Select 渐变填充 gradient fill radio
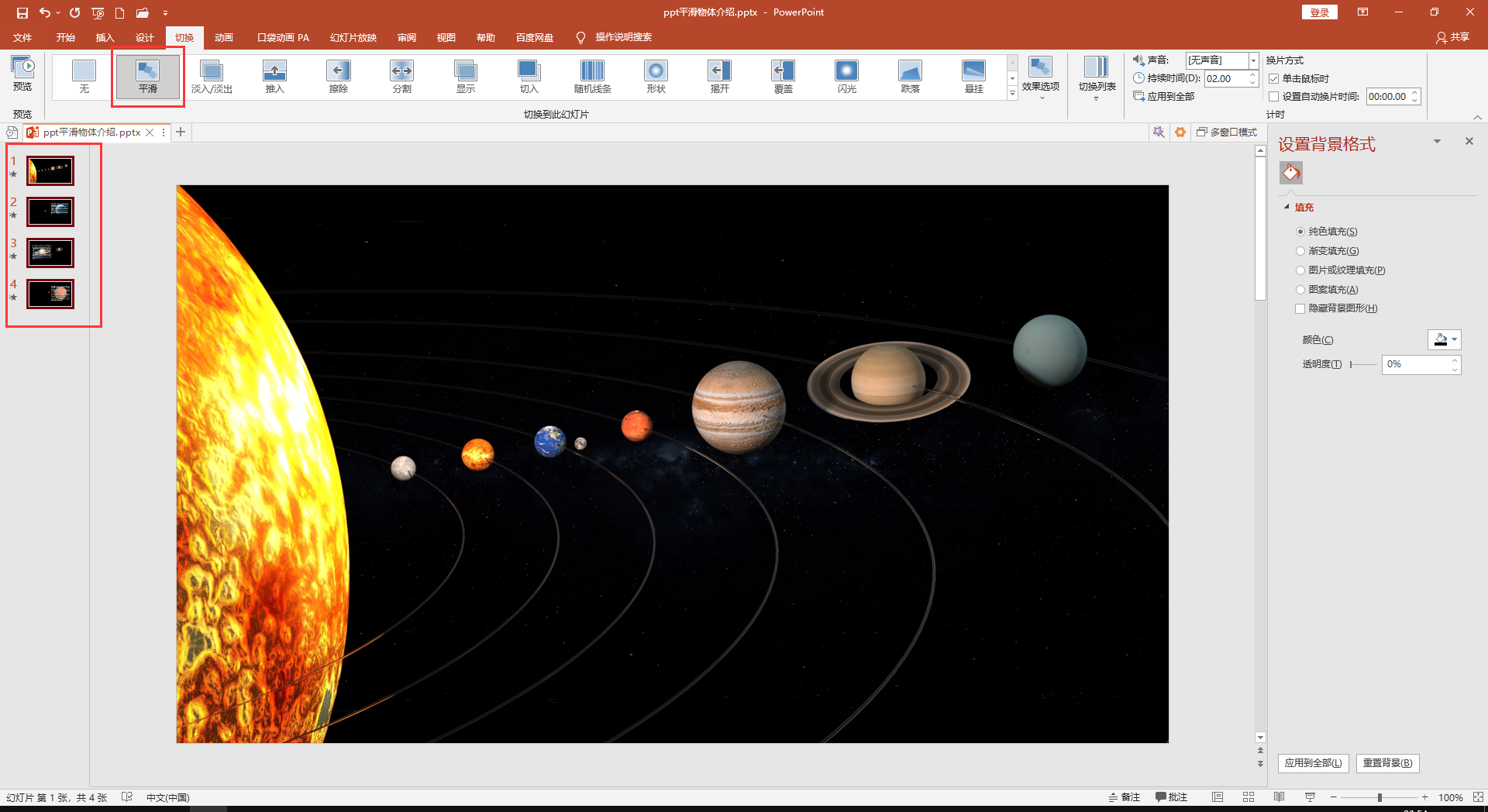Screen dimensions: 1488x812 click(x=1300, y=251)
